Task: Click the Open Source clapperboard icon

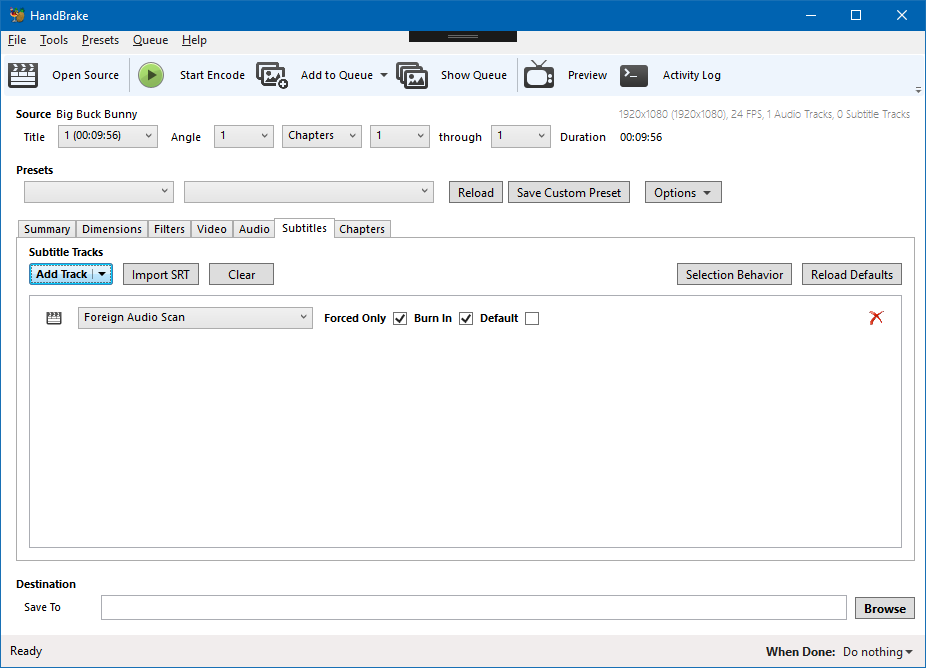Action: coord(23,75)
